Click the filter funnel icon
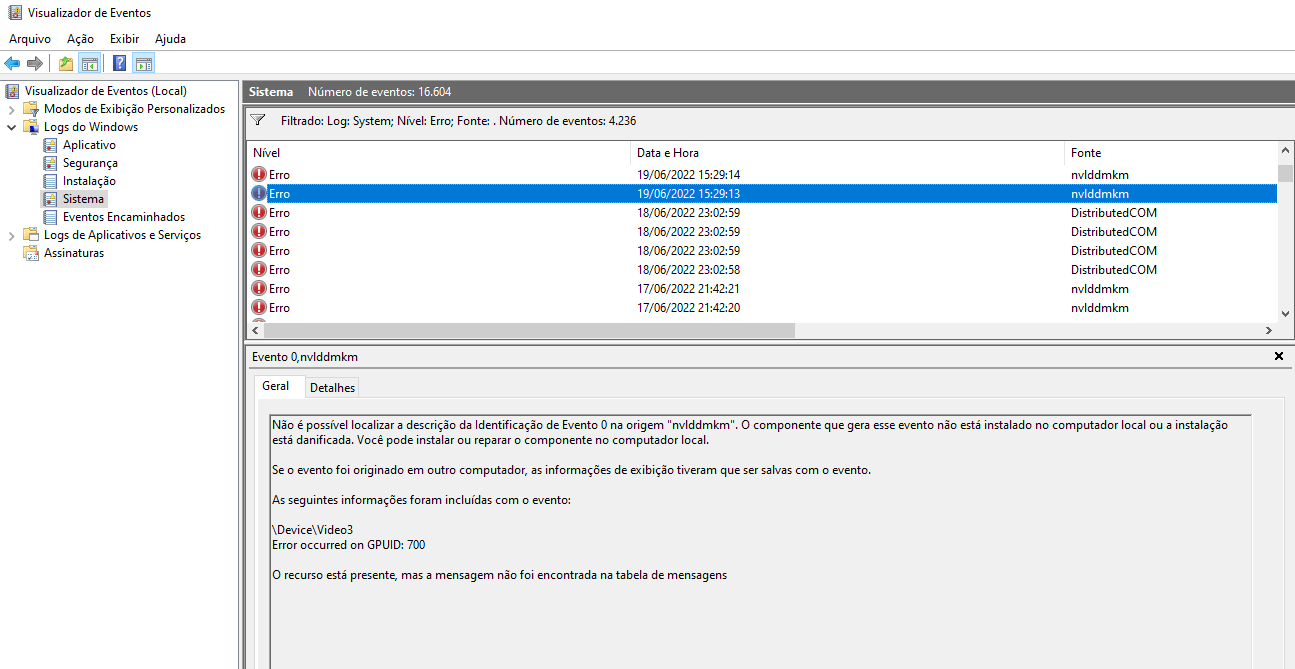Image resolution: width=1295 pixels, height=669 pixels. point(258,121)
